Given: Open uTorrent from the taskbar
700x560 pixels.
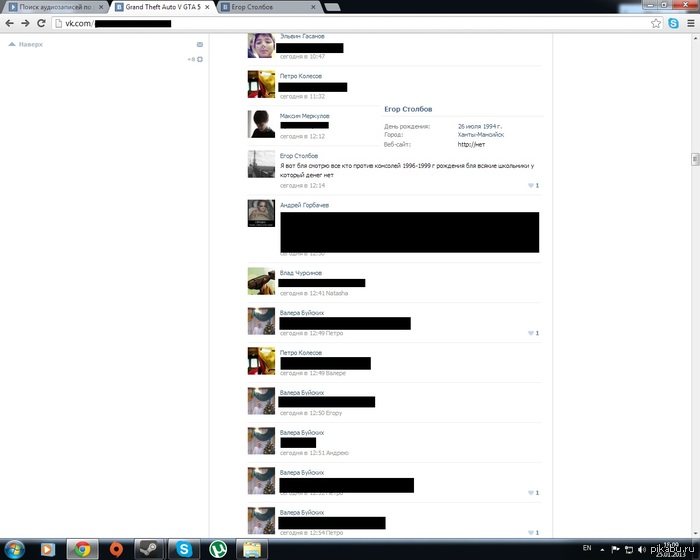Looking at the screenshot, I should [x=218, y=548].
